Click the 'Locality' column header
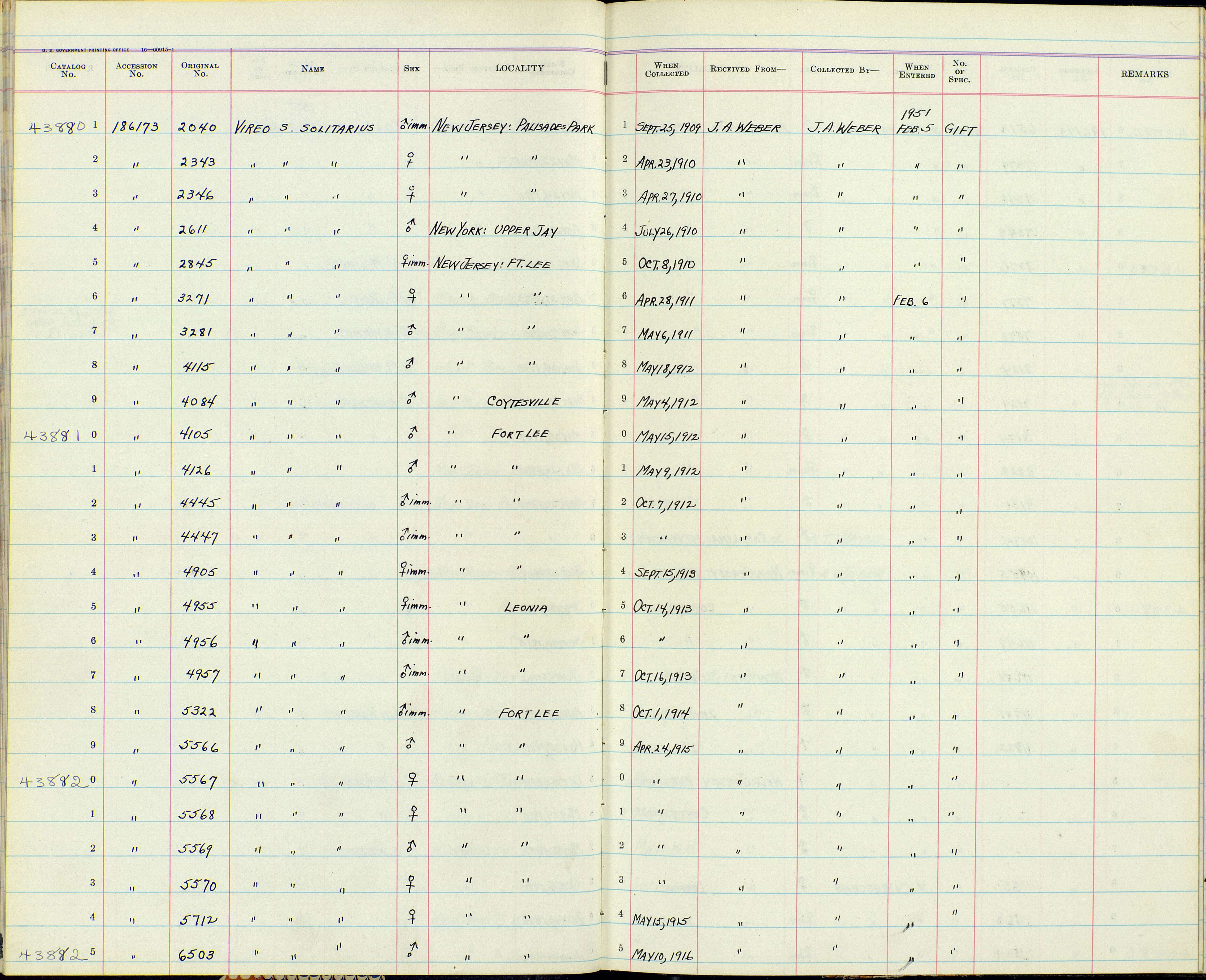 [519, 68]
